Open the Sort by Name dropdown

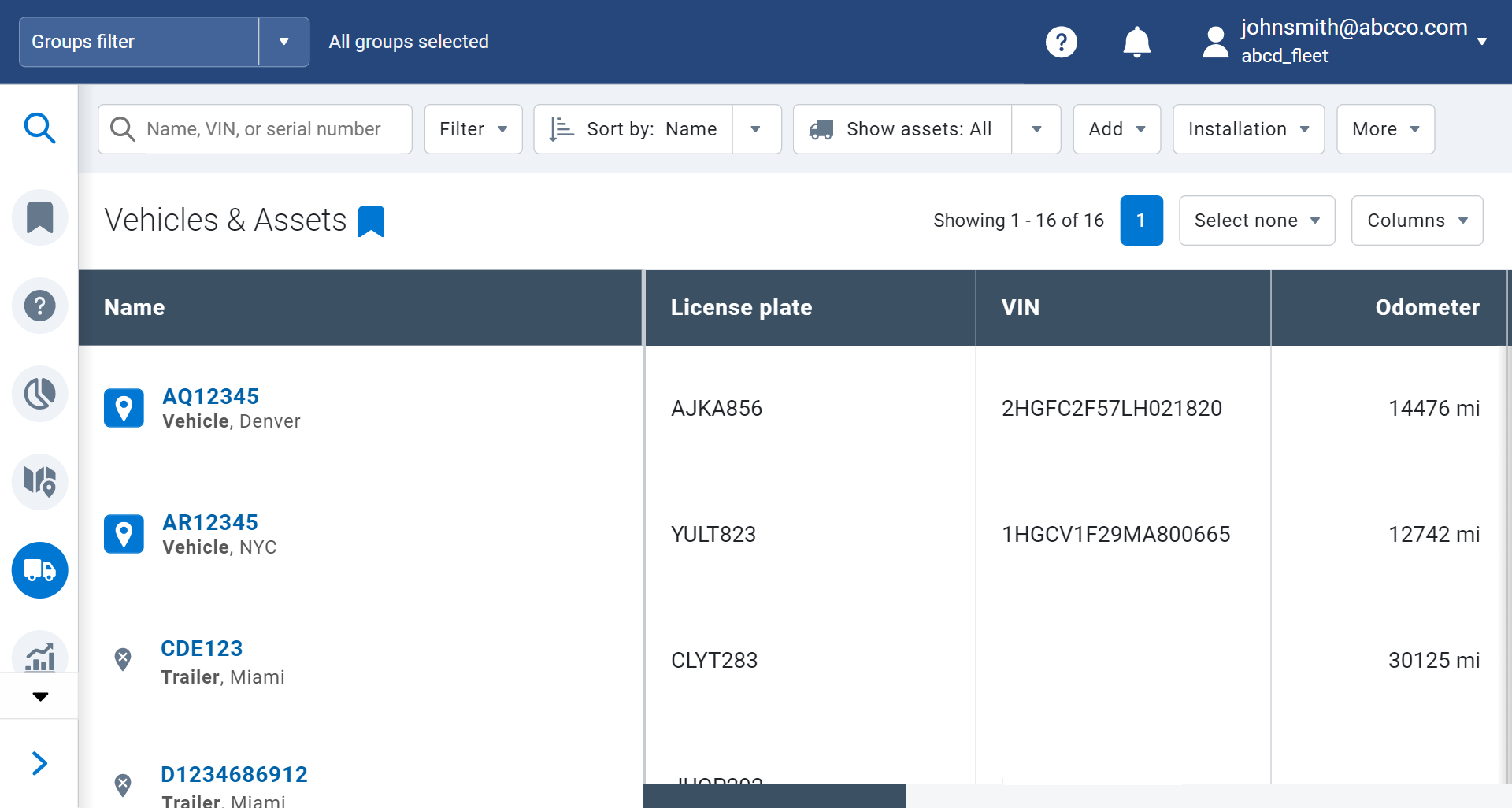pyautogui.click(x=756, y=129)
